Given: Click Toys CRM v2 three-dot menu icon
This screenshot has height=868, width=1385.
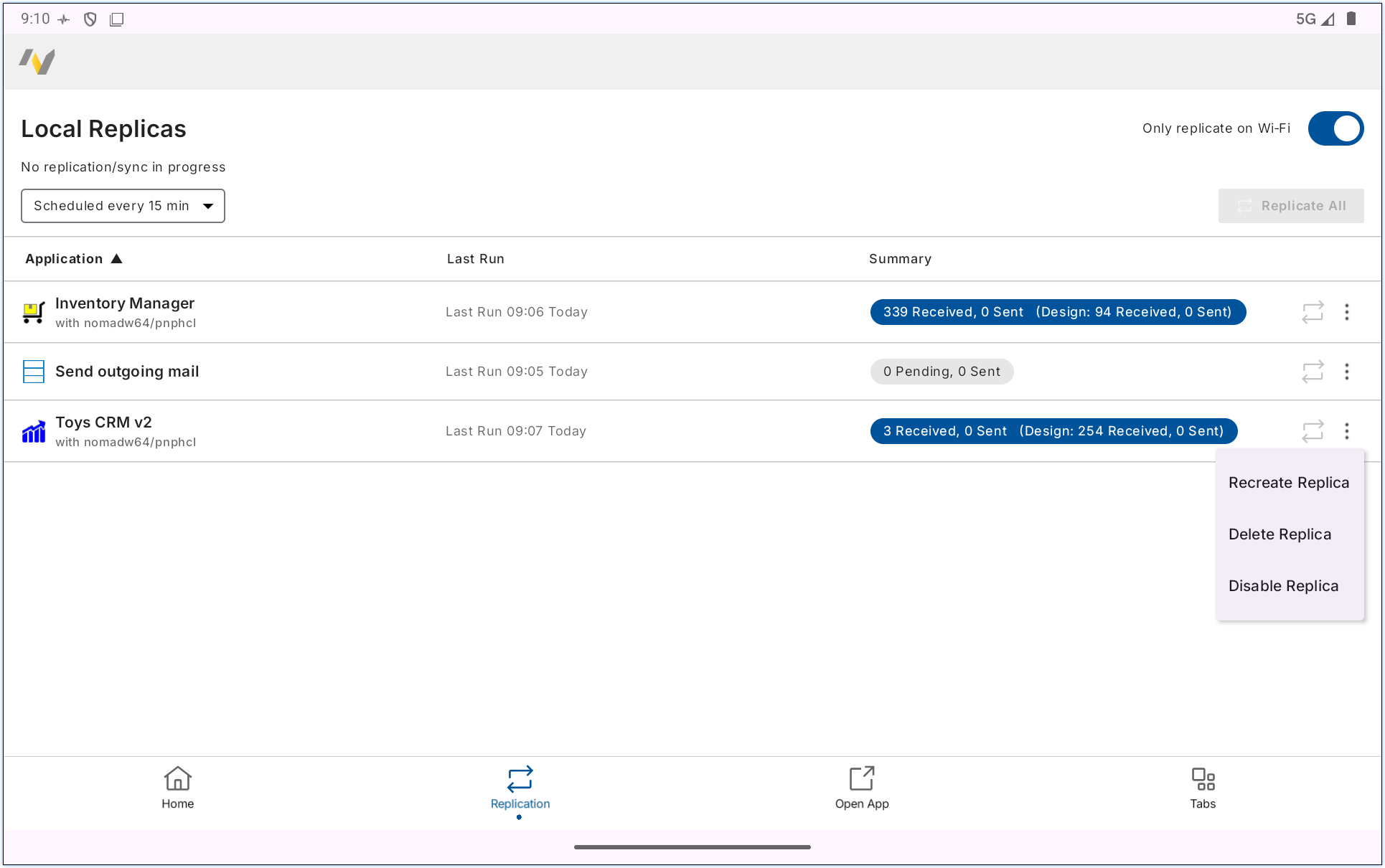Looking at the screenshot, I should [x=1347, y=431].
